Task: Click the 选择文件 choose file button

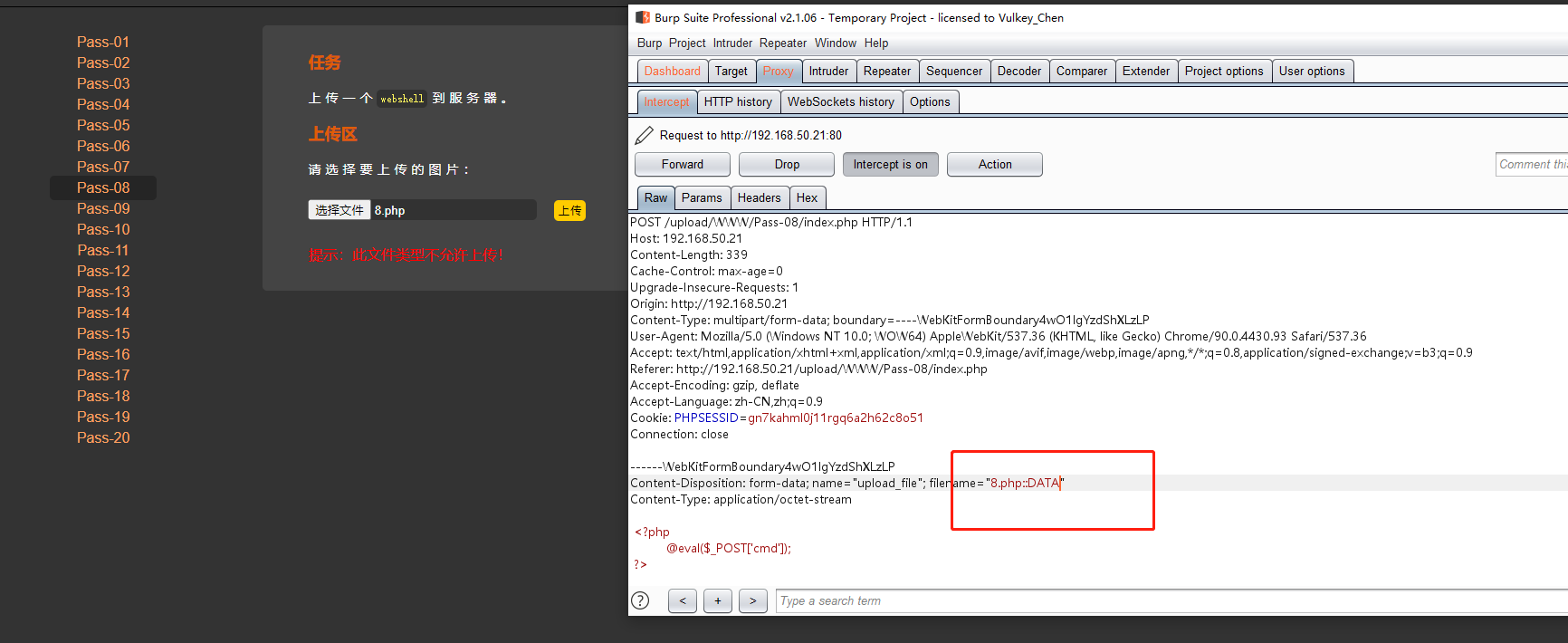Action: [x=339, y=210]
